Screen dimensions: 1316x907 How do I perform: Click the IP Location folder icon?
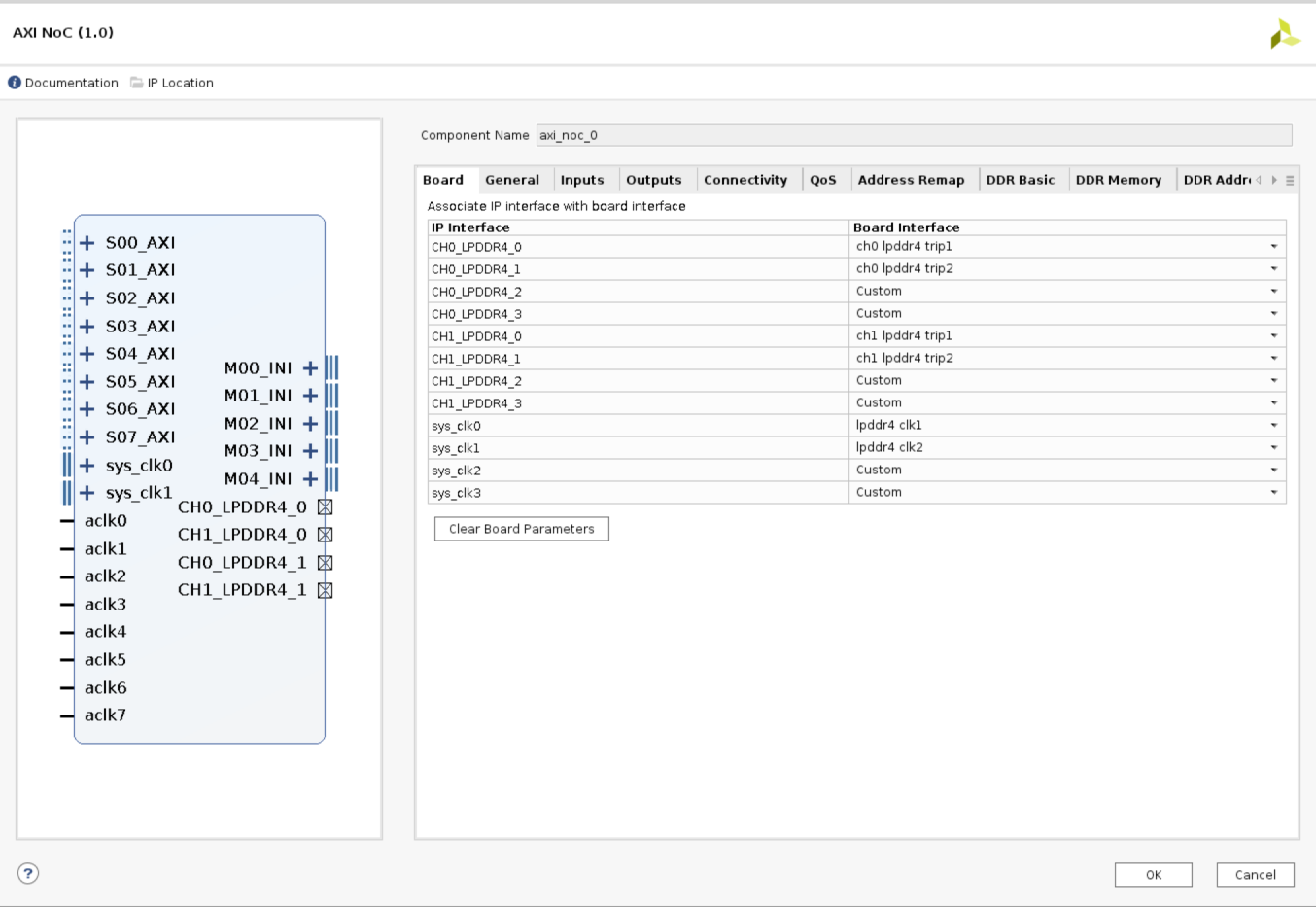click(137, 83)
